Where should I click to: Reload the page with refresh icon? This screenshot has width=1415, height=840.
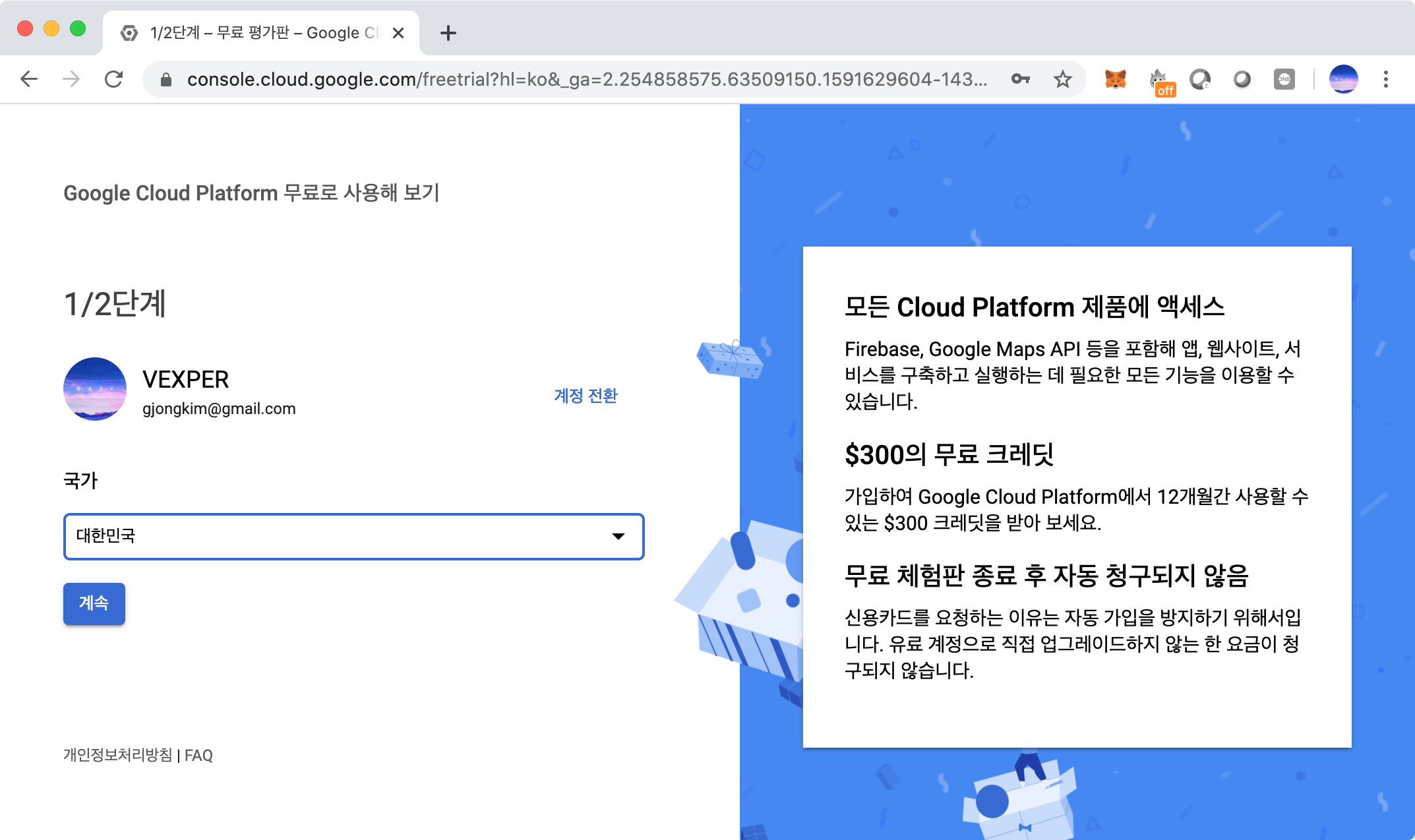click(x=114, y=80)
